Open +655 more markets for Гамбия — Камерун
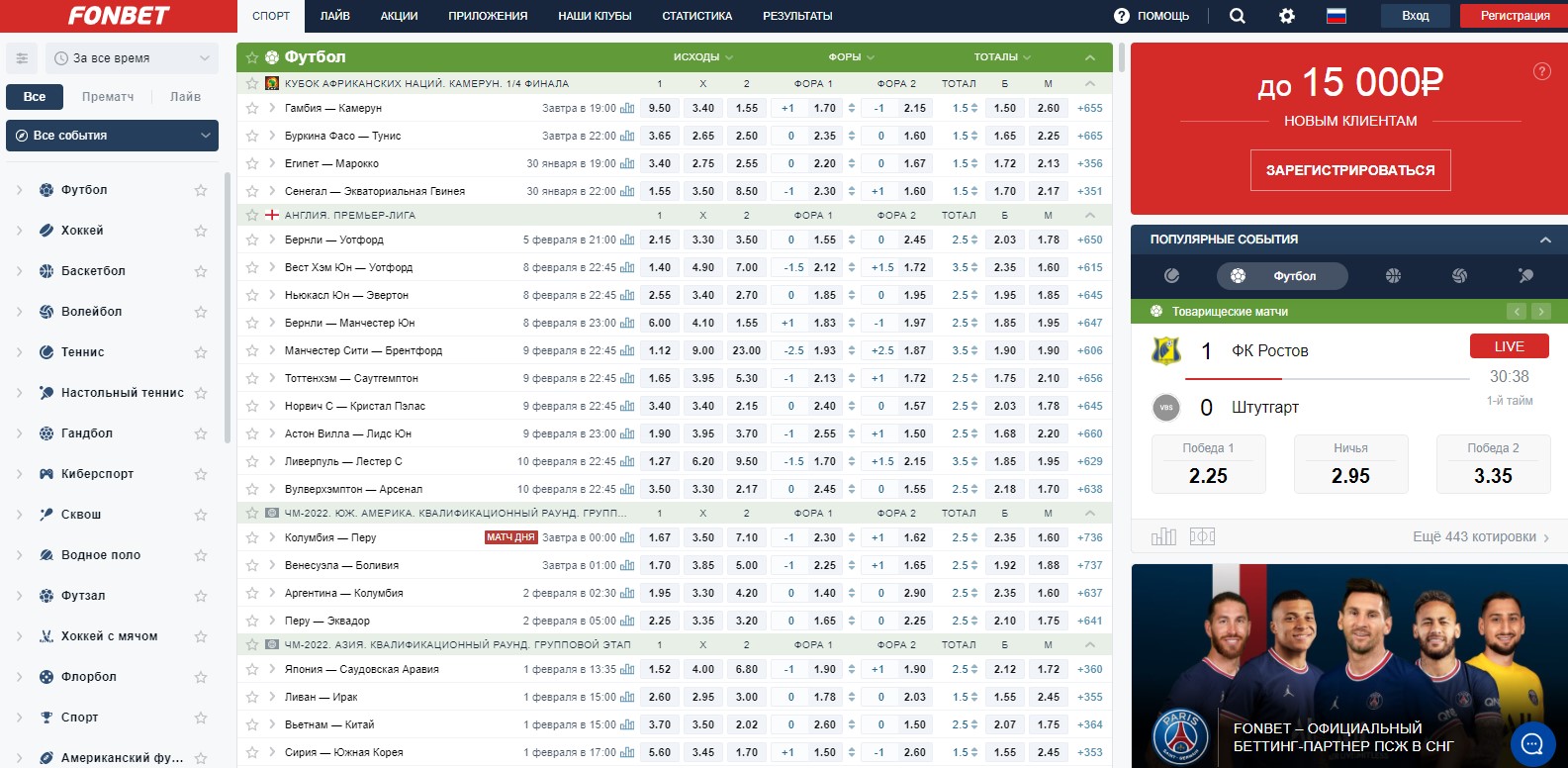 pos(1090,108)
